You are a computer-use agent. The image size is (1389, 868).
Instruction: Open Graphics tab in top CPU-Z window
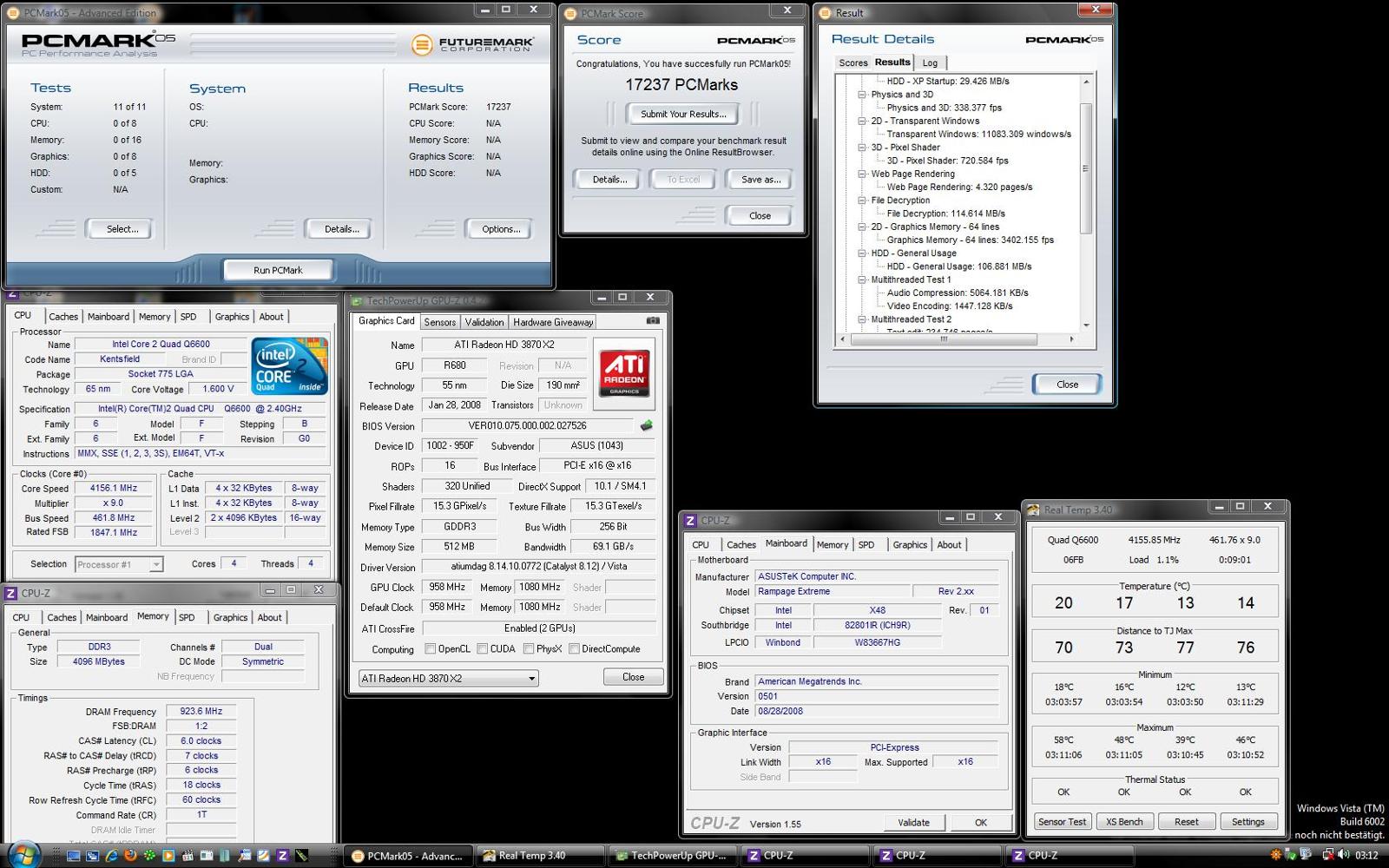click(x=232, y=317)
